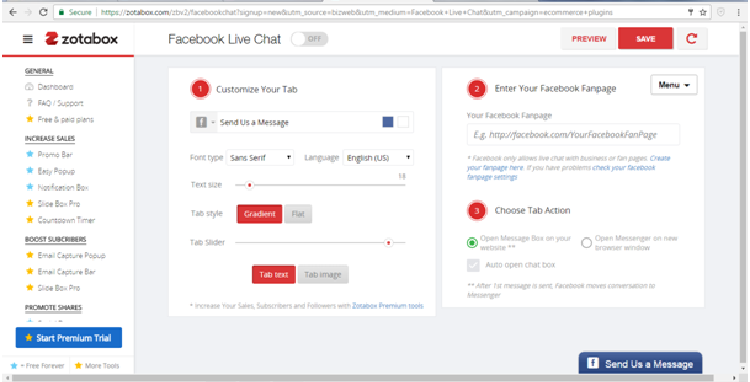This screenshot has width=750, height=382.
Task: Click the key icon in the address bar
Action: pos(691,12)
